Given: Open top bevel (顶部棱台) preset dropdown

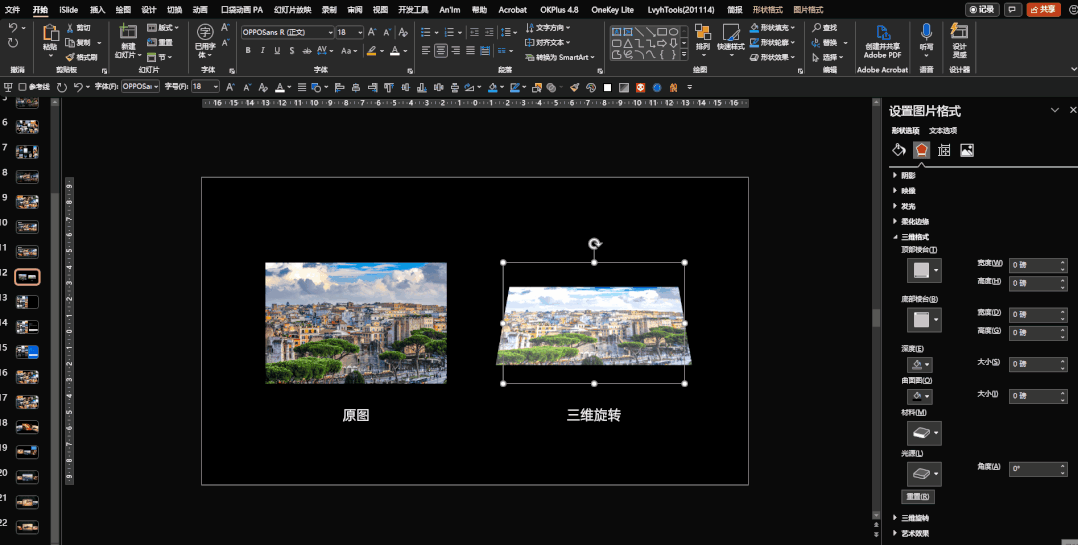Looking at the screenshot, I should click(925, 270).
